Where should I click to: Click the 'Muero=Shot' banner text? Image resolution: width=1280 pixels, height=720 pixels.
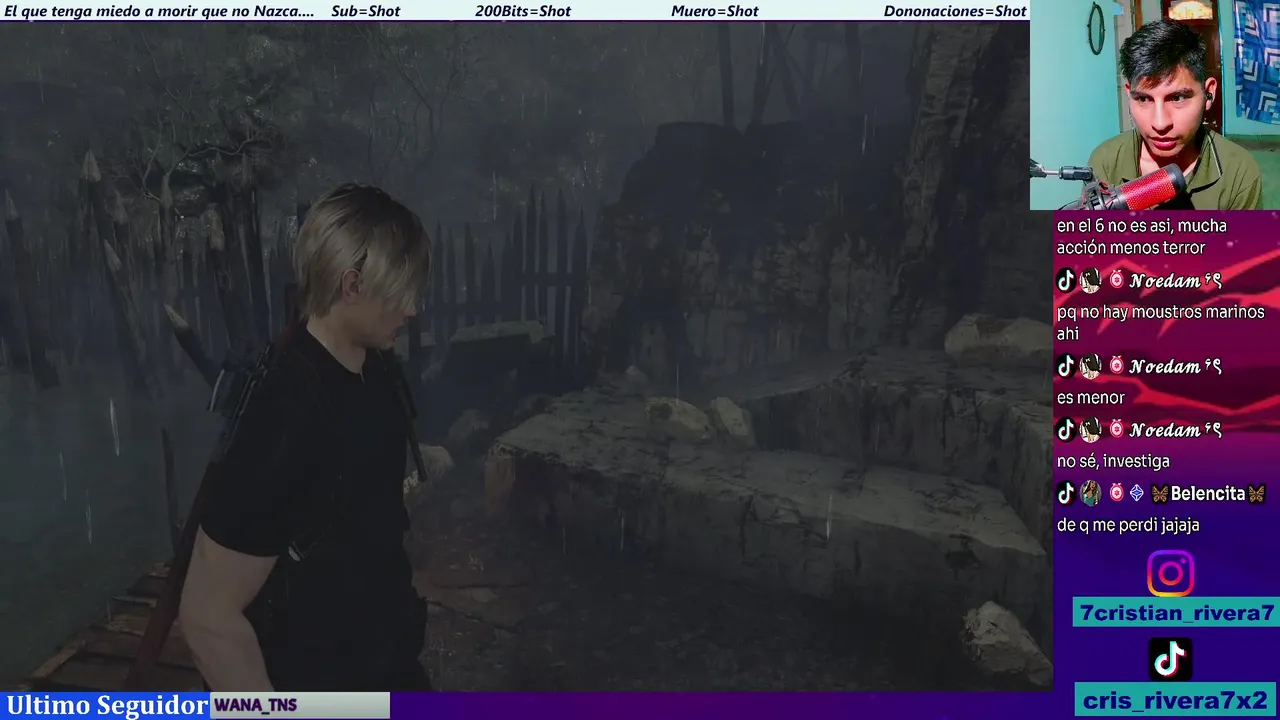[x=715, y=11]
